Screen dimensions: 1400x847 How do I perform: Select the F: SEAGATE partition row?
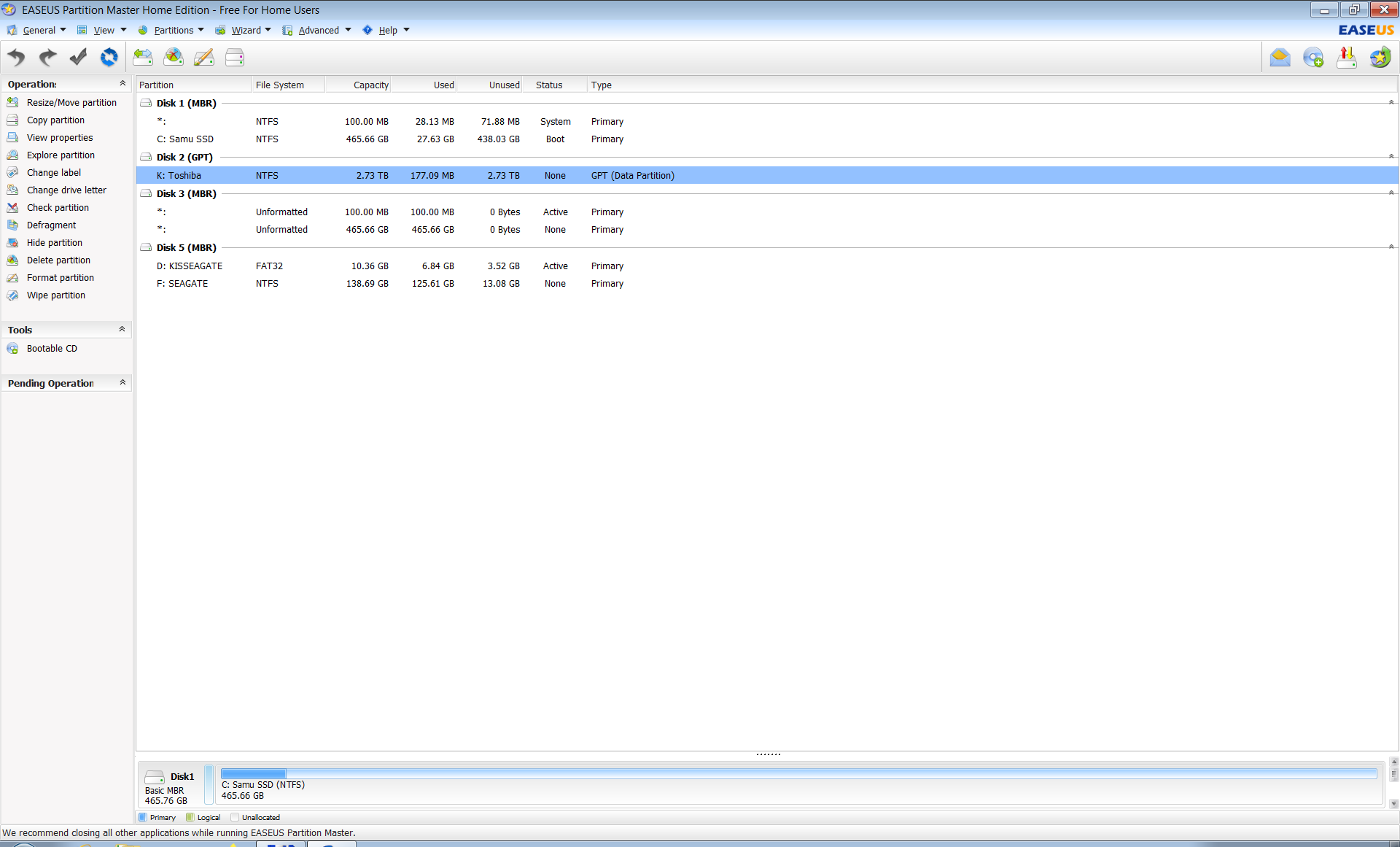pos(767,283)
